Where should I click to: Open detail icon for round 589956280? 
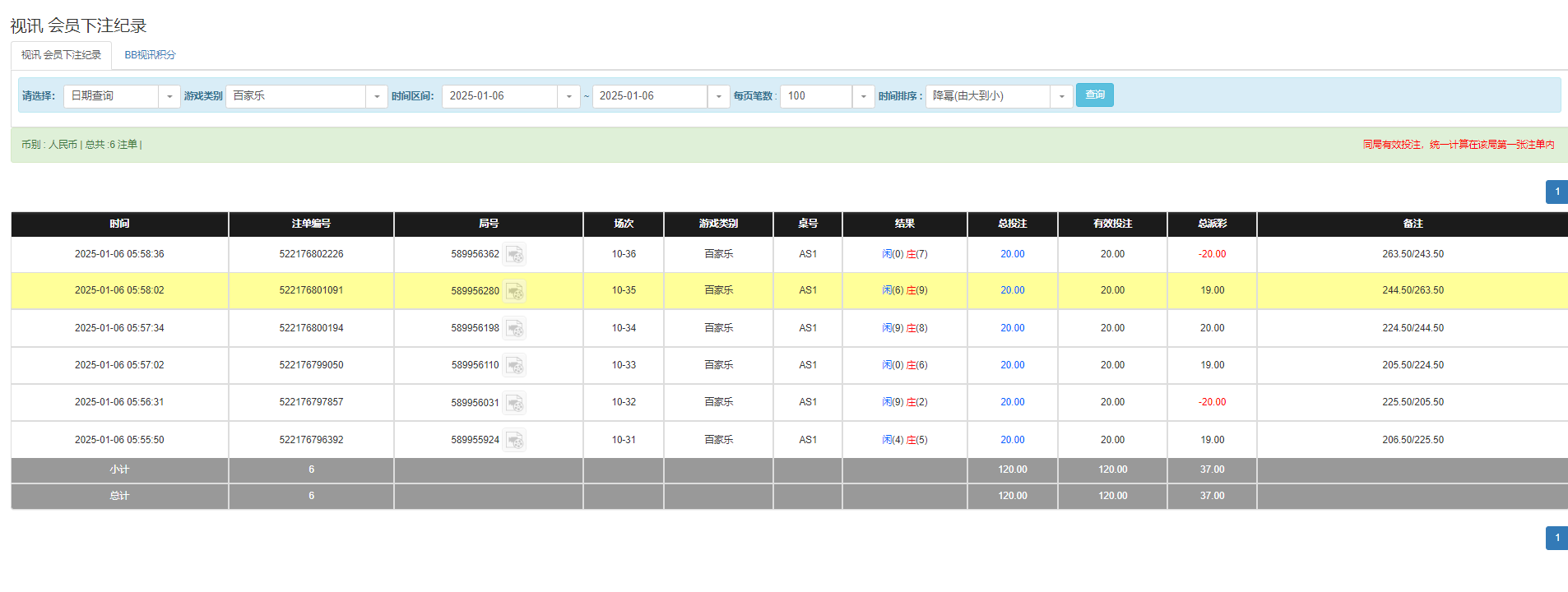(x=515, y=291)
